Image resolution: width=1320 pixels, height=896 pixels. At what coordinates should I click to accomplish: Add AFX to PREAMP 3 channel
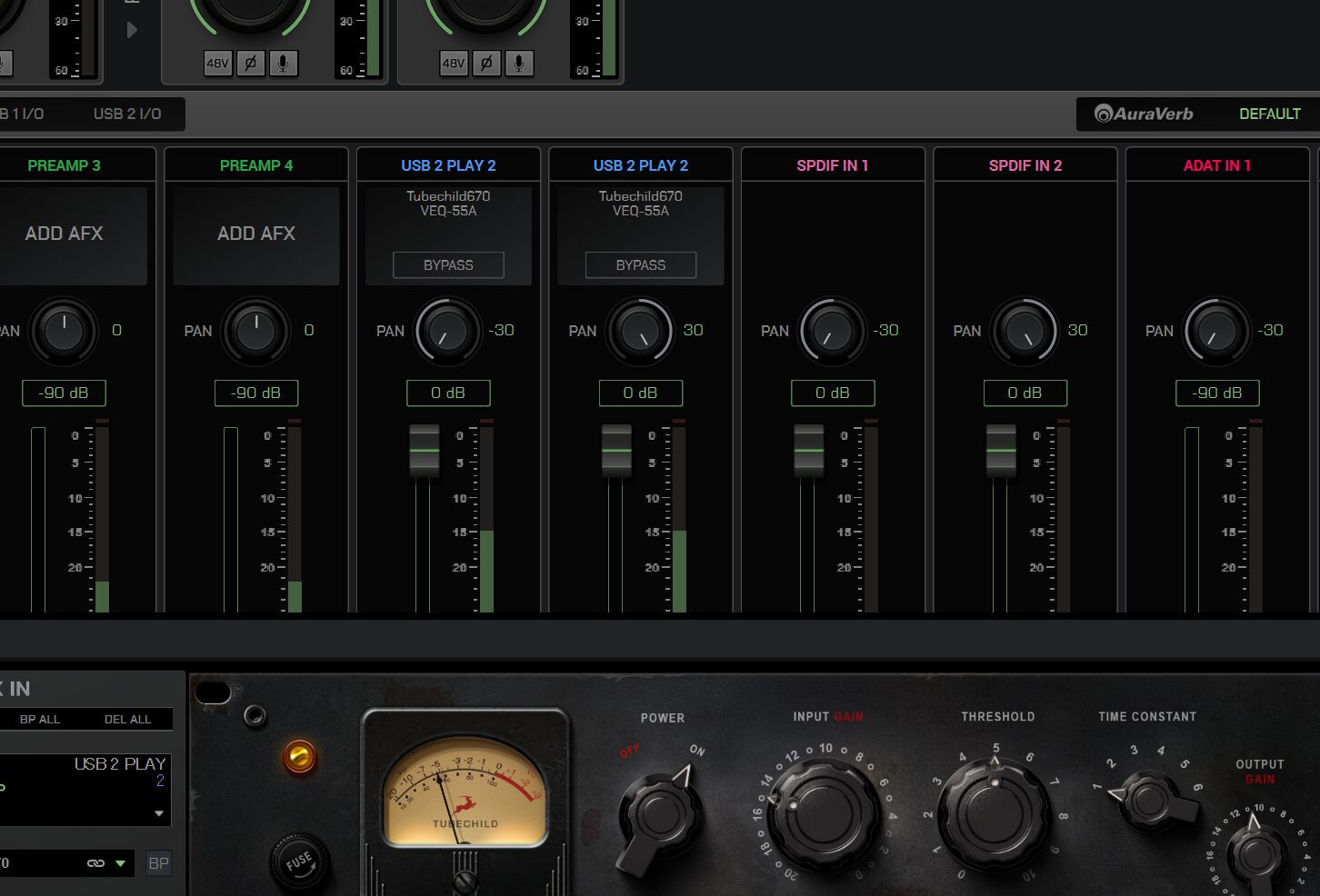[64, 234]
